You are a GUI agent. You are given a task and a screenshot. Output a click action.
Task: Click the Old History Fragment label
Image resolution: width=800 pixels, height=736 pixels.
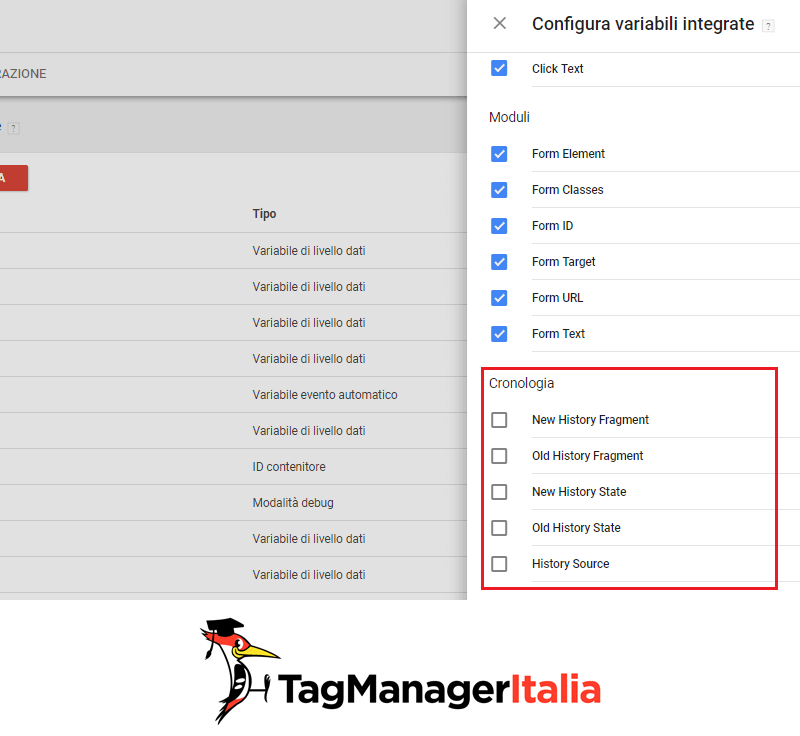(587, 456)
